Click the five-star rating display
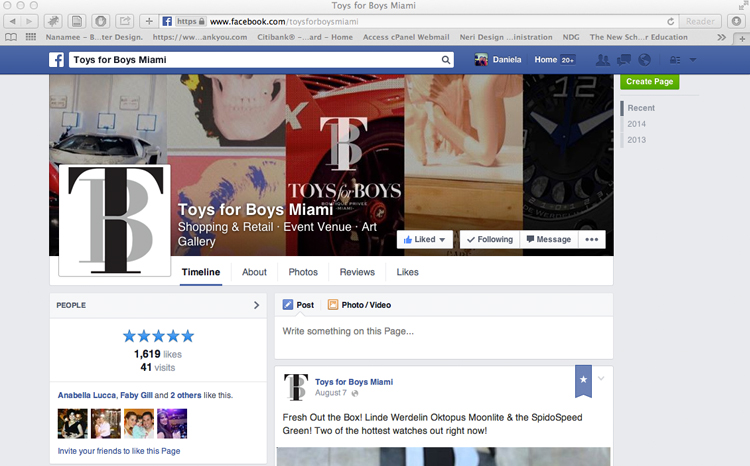Screen dimensions: 750x466 point(158,336)
